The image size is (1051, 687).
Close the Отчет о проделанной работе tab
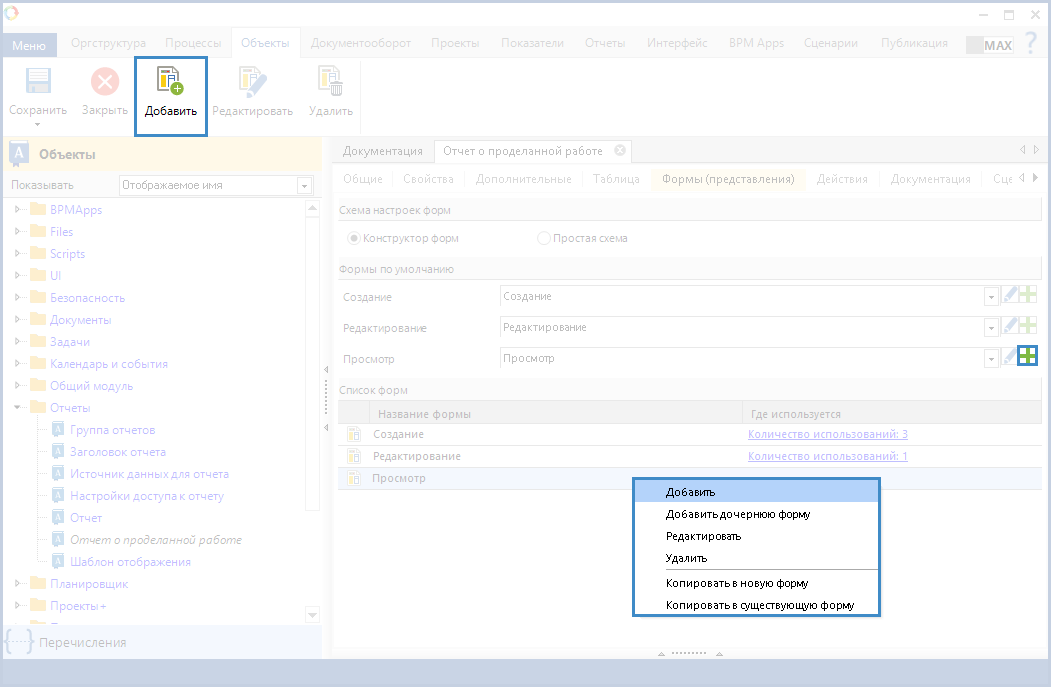click(x=620, y=150)
